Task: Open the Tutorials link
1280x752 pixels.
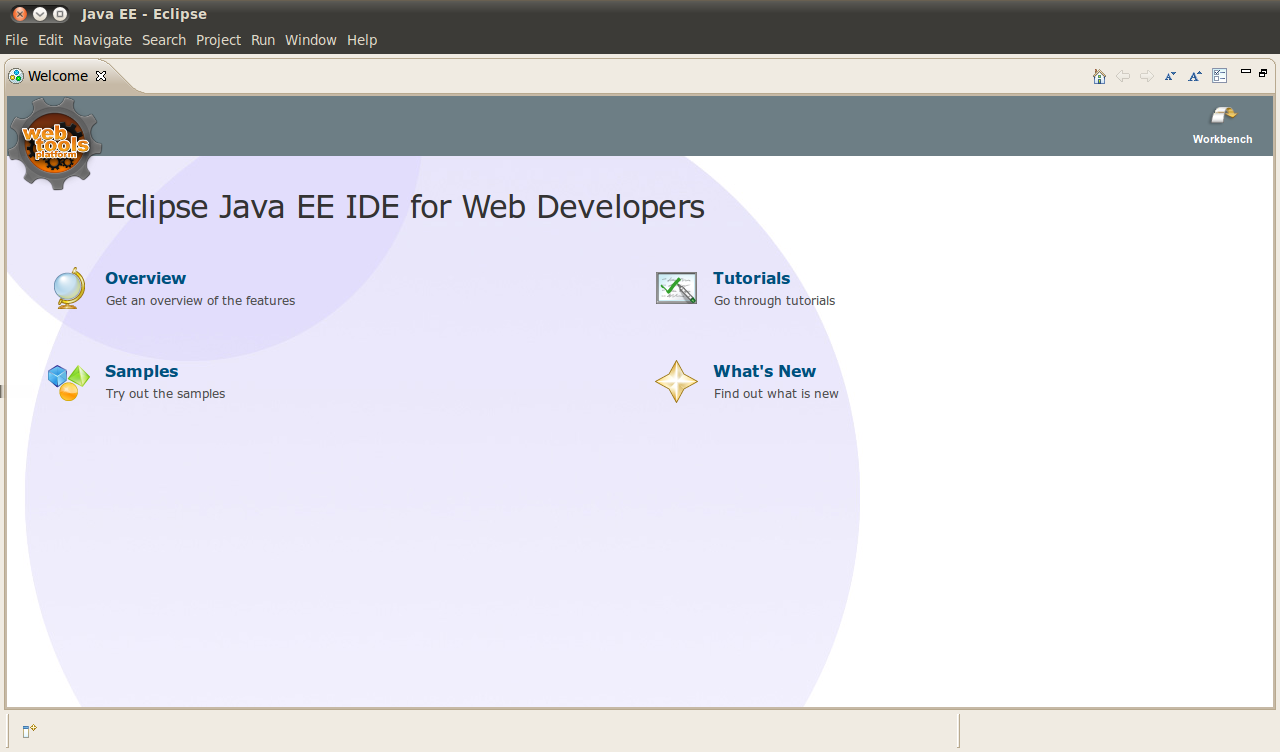Action: [x=751, y=278]
